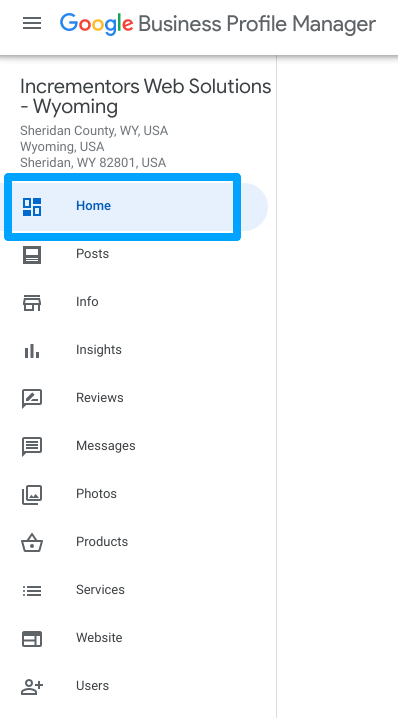Click the Google Business Profile Manager logo
The width and height of the screenshot is (398, 718).
(218, 24)
